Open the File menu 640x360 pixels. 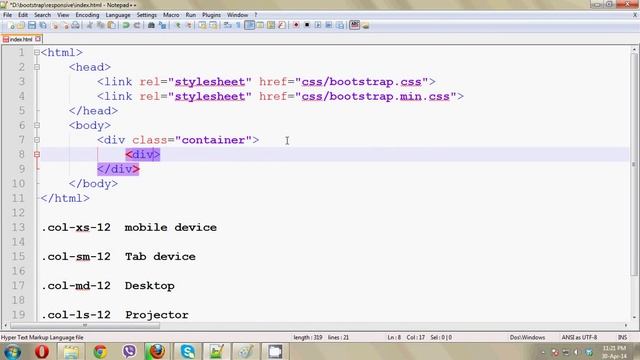(7, 15)
